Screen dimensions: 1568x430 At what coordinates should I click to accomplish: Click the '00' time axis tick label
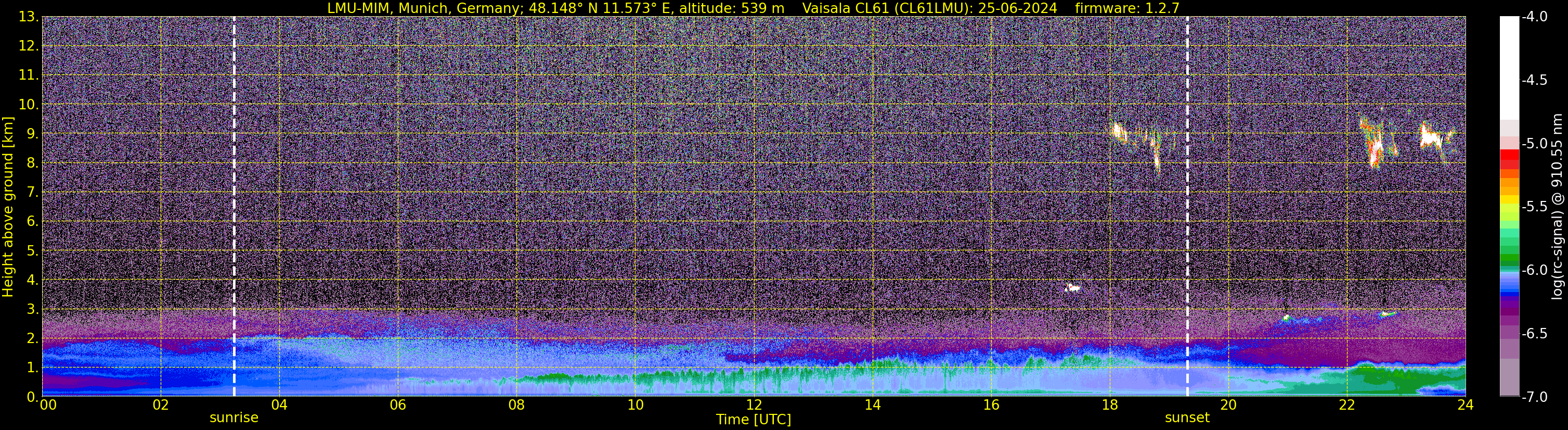[48, 405]
